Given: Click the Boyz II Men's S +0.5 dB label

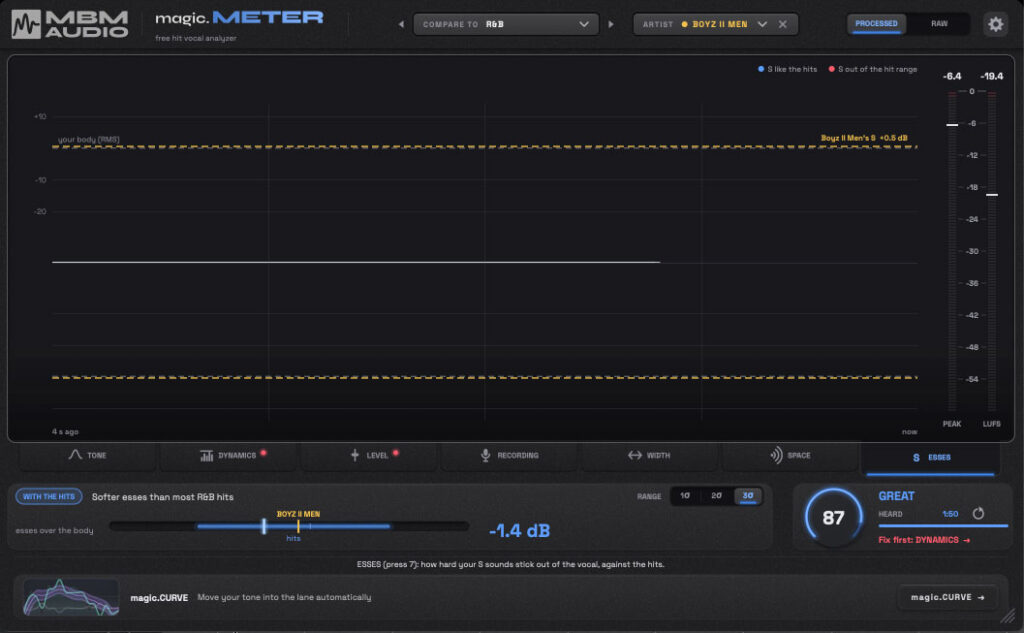Looking at the screenshot, I should click(x=864, y=138).
